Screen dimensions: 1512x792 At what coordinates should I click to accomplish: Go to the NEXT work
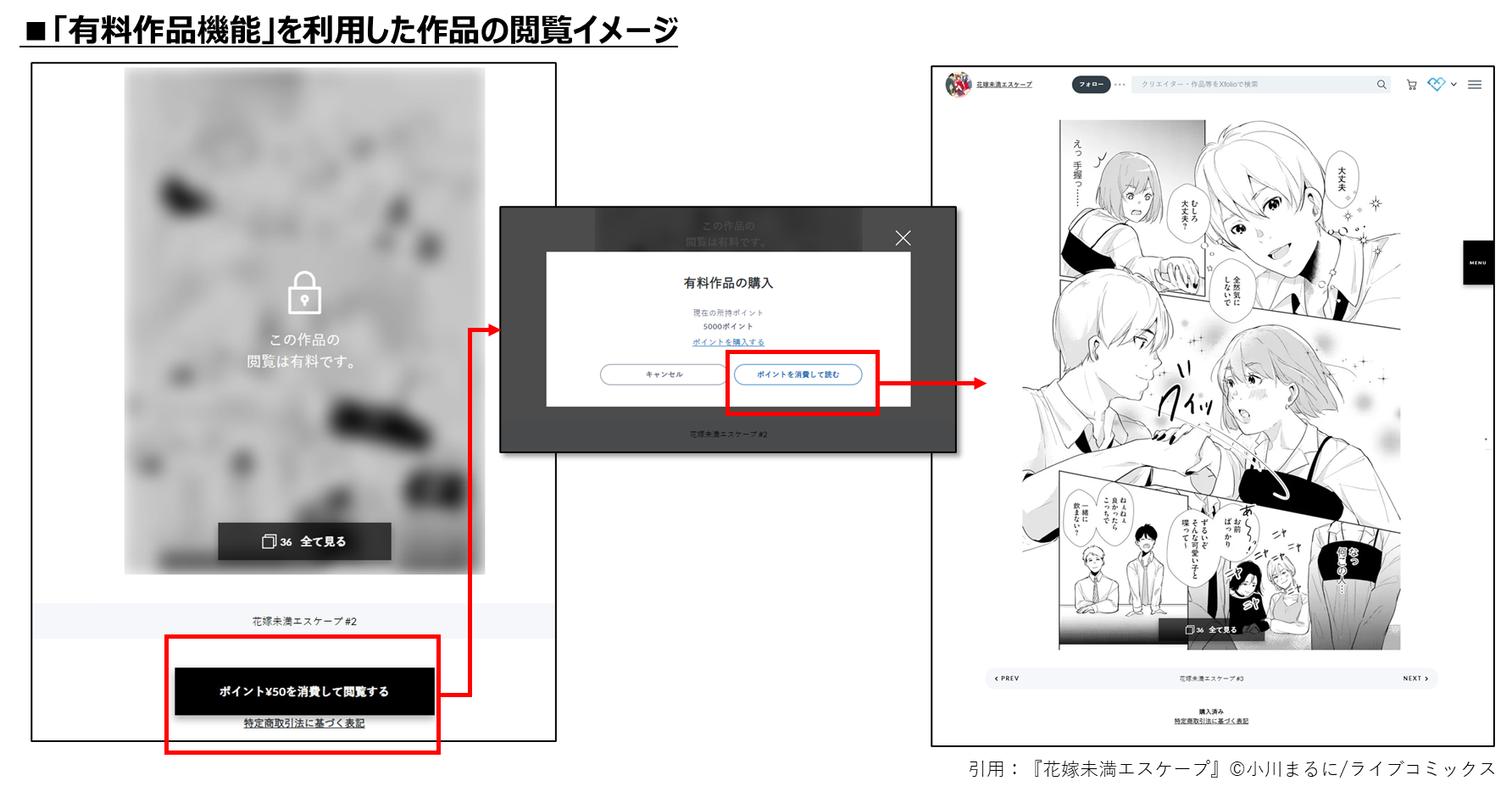coord(1415,678)
